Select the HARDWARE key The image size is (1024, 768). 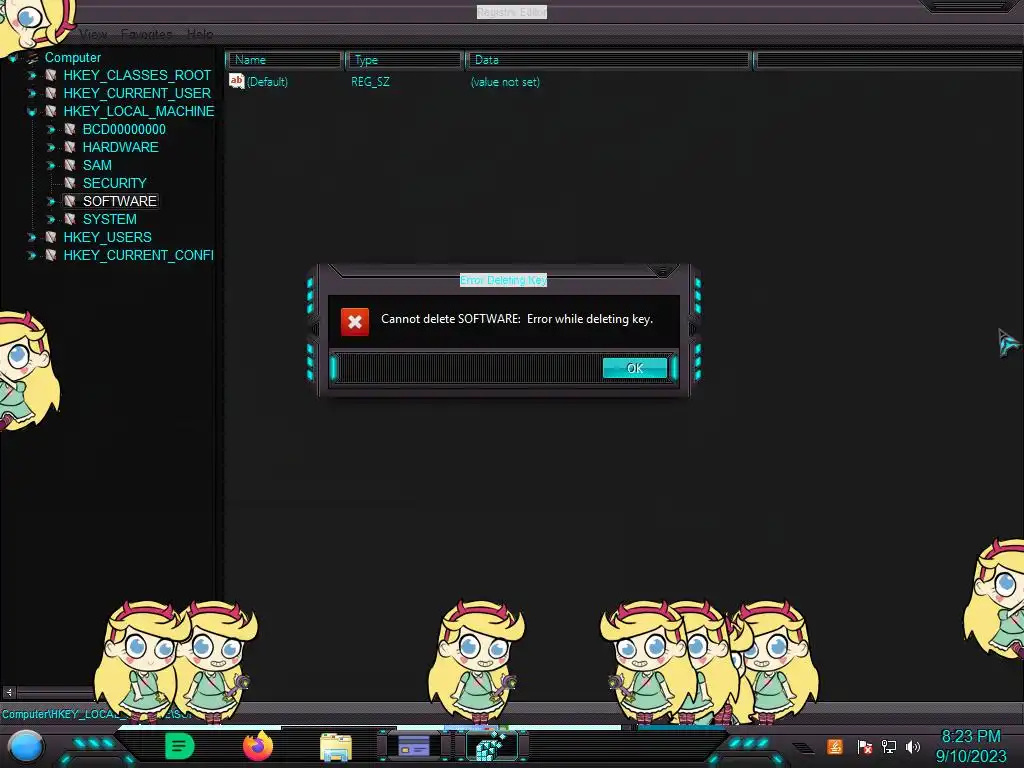[120, 148]
